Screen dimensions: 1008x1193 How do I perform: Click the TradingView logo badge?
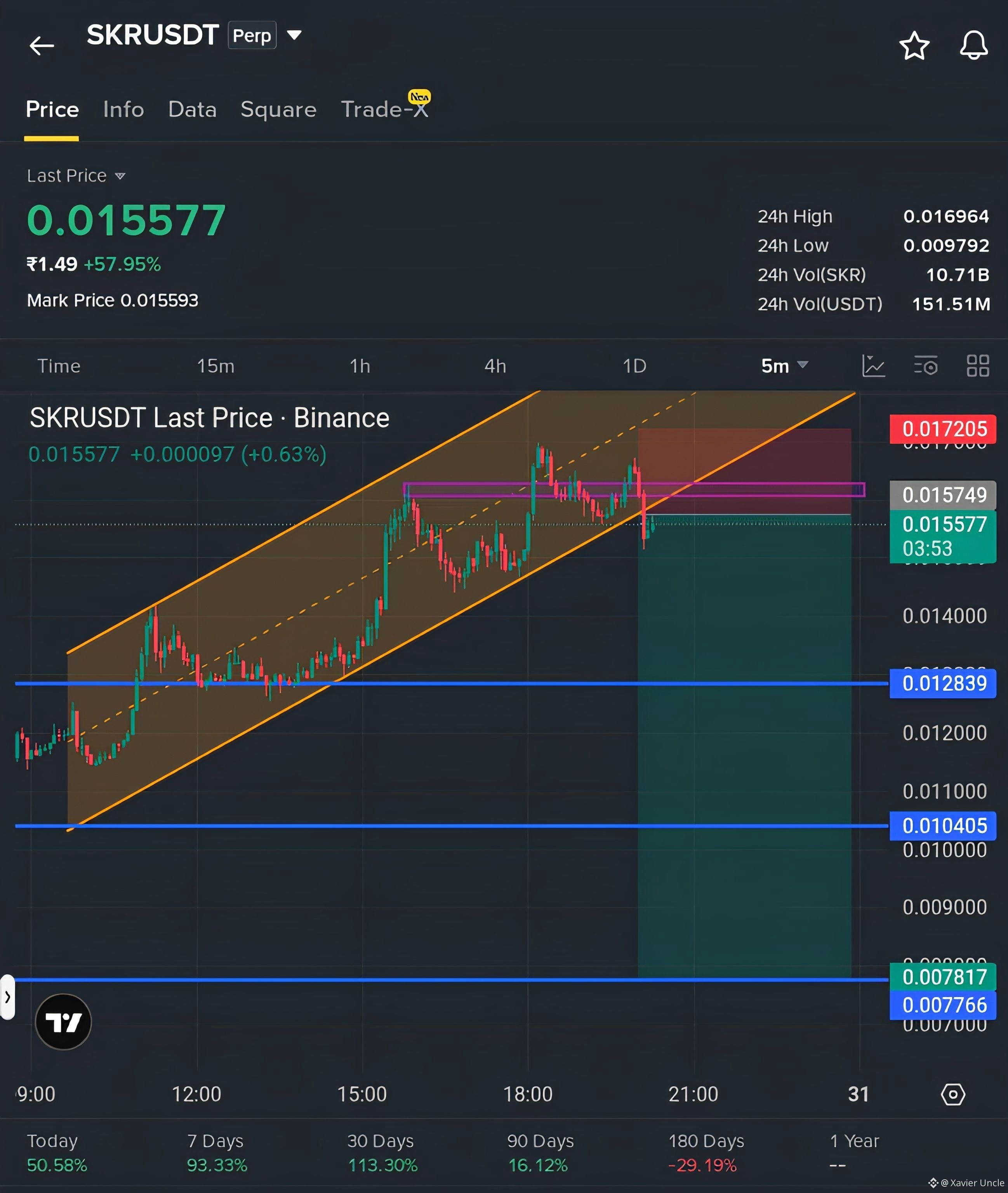[63, 1022]
